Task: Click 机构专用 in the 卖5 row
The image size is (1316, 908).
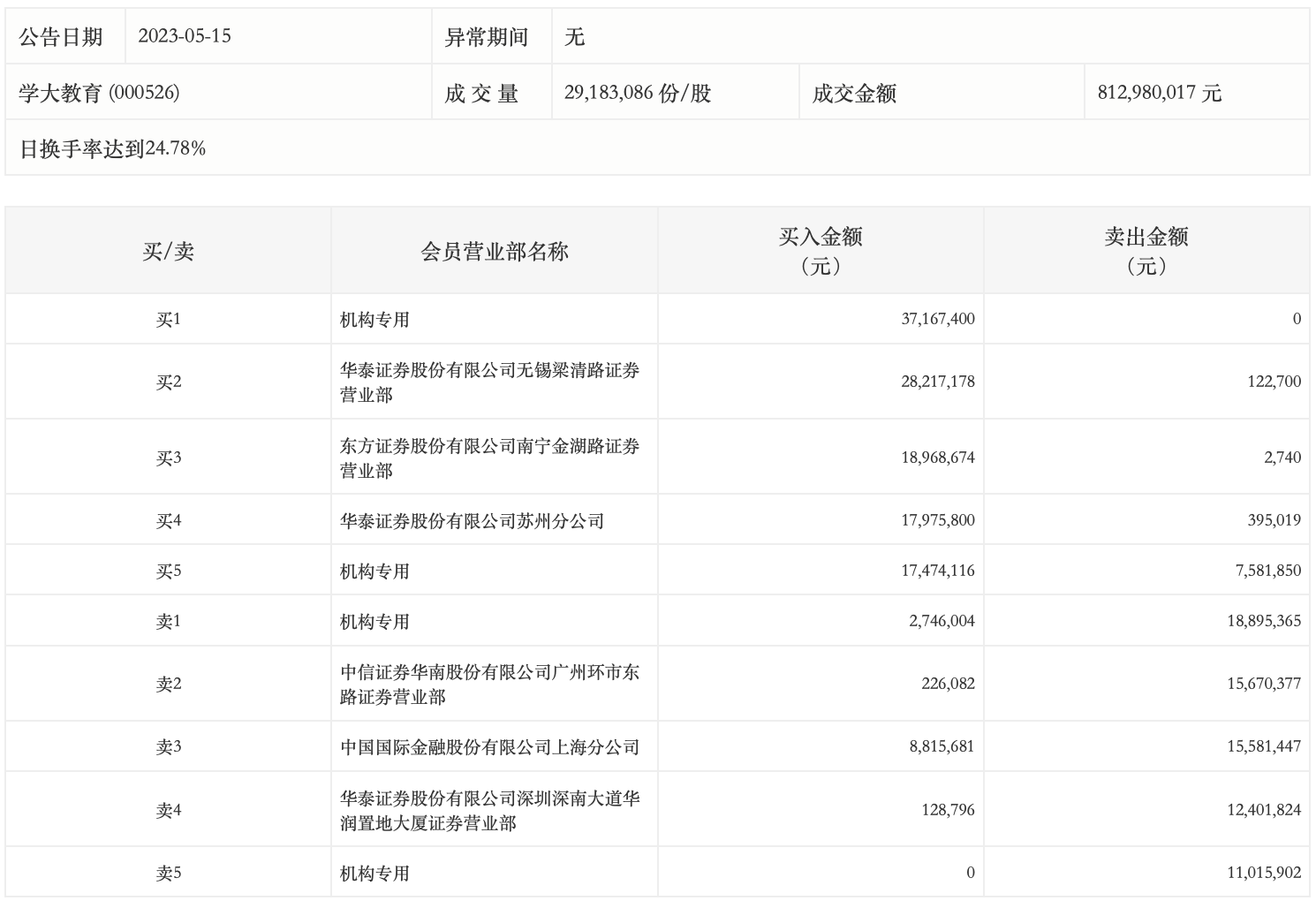Action: 375,874
